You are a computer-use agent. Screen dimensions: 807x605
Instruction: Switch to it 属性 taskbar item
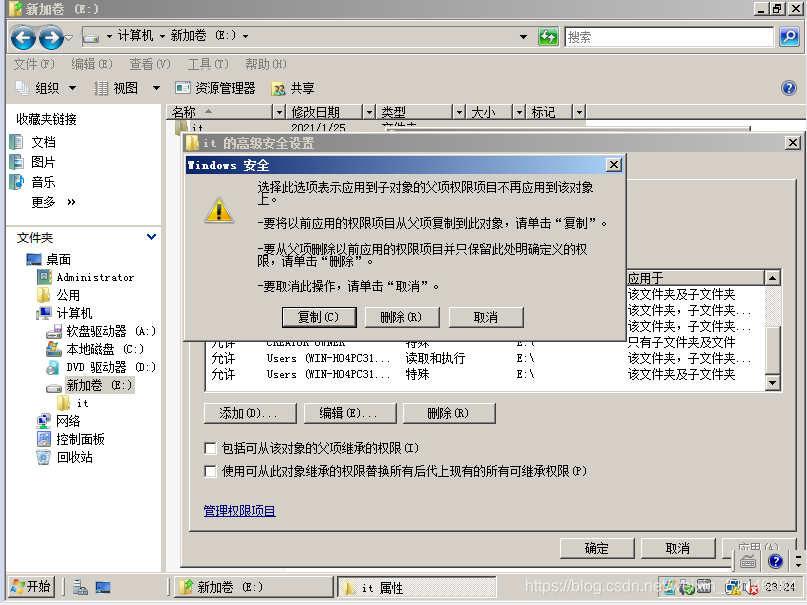tap(416, 587)
